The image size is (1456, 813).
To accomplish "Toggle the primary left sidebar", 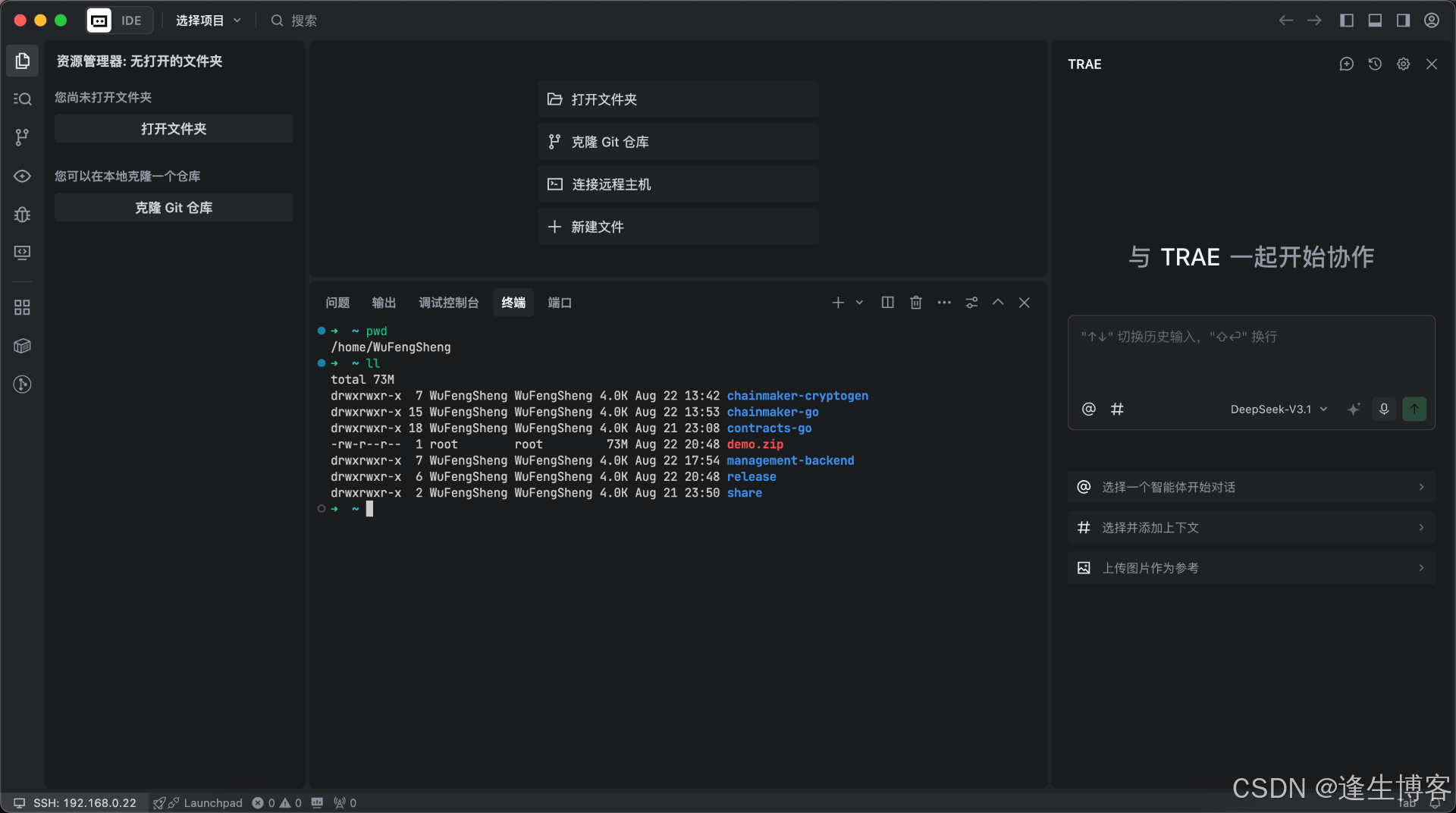I will (1347, 20).
